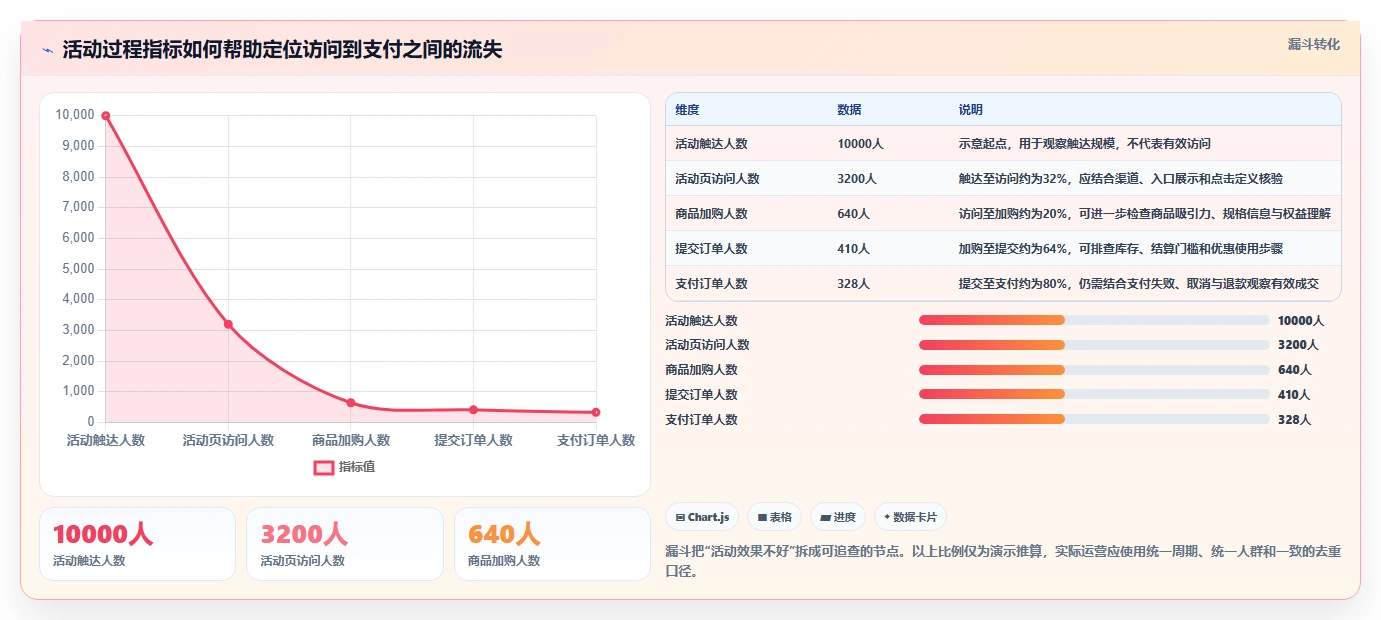Image resolution: width=1381 pixels, height=620 pixels.
Task: Click the table description starting 触达至访问约为32%
Action: click(x=1120, y=179)
